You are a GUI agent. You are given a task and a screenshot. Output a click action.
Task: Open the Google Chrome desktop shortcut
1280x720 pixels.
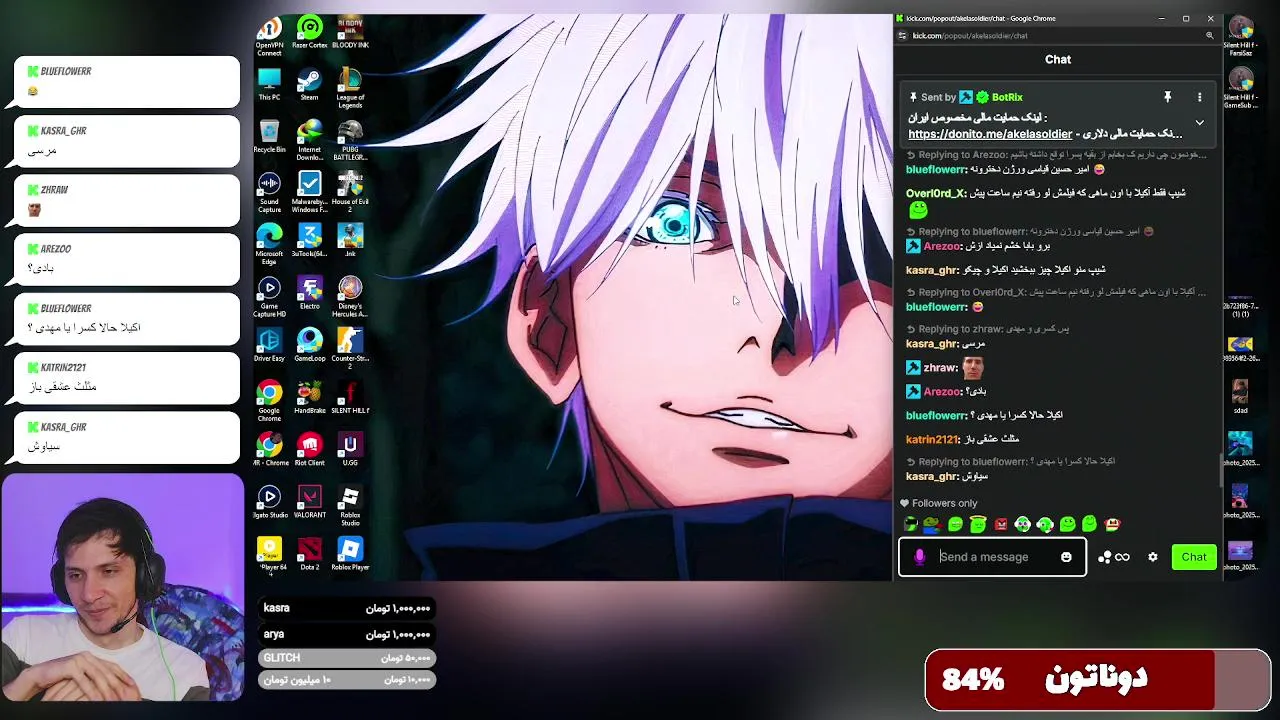[x=269, y=400]
